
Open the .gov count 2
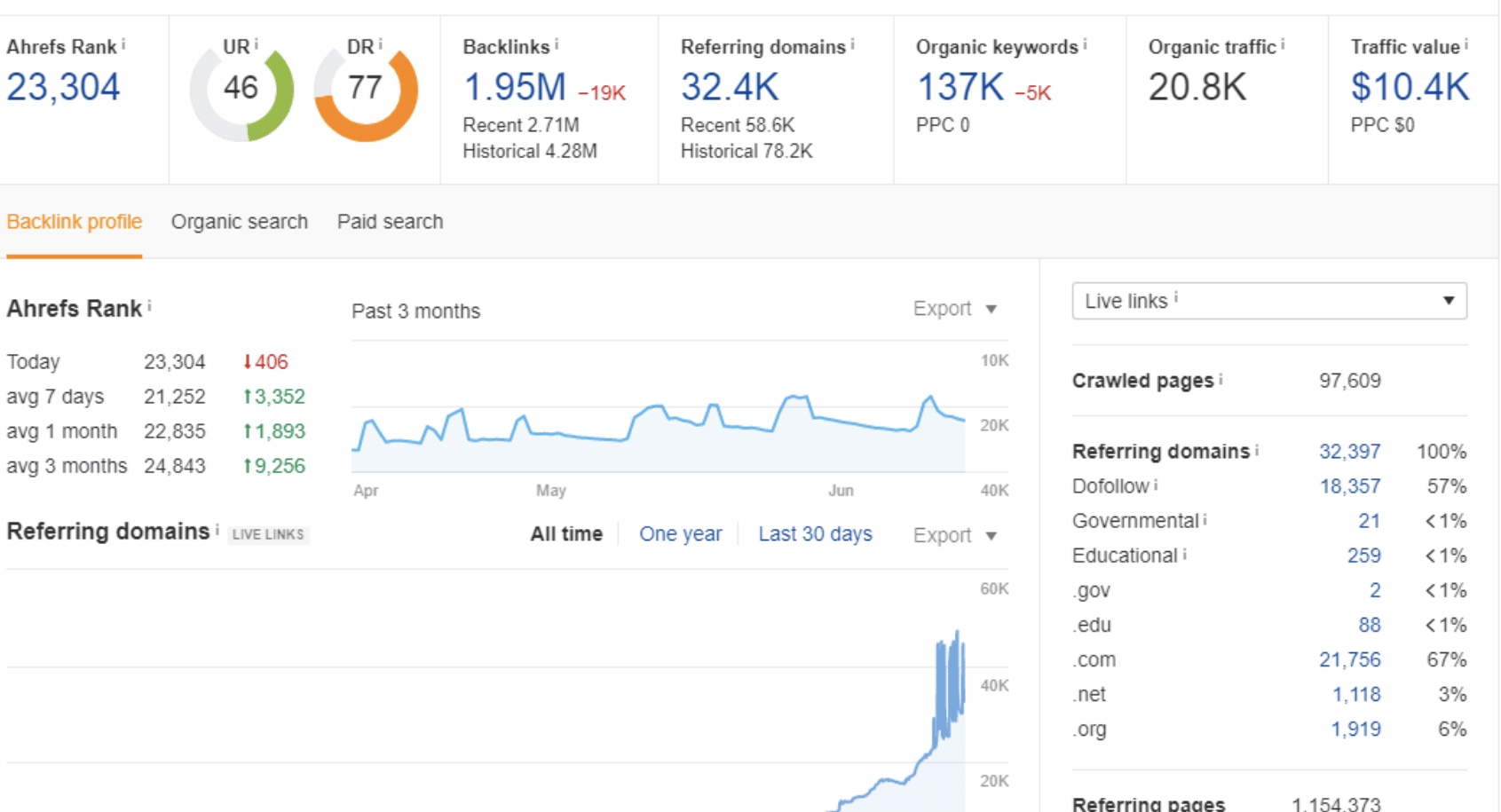click(1375, 590)
